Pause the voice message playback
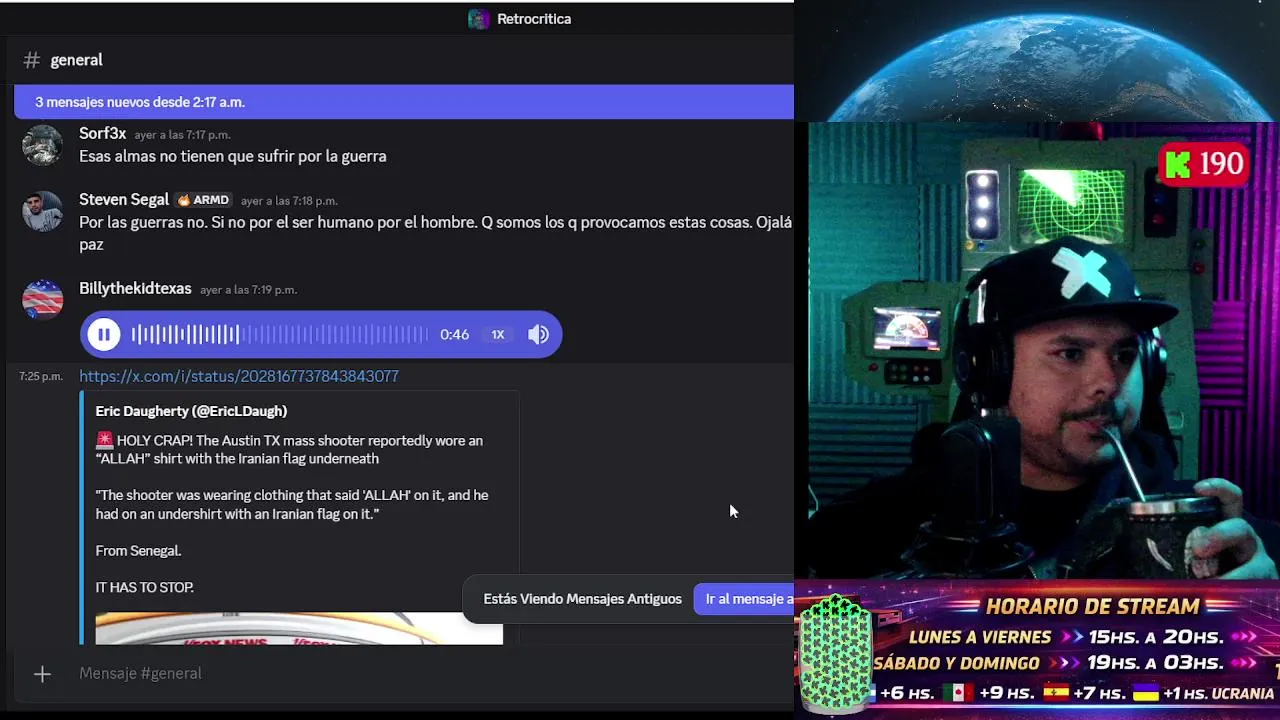Viewport: 1280px width, 720px height. 104,335
